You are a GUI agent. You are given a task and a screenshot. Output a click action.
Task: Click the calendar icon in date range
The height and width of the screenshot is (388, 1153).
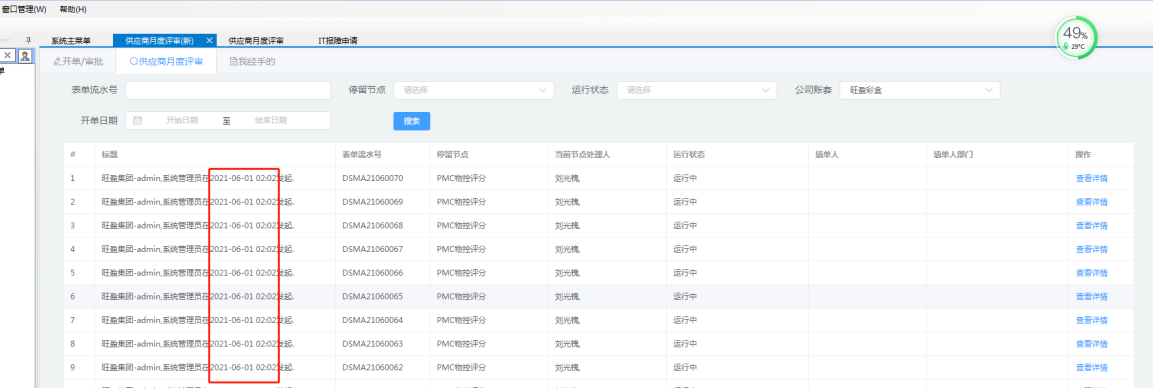pos(138,121)
